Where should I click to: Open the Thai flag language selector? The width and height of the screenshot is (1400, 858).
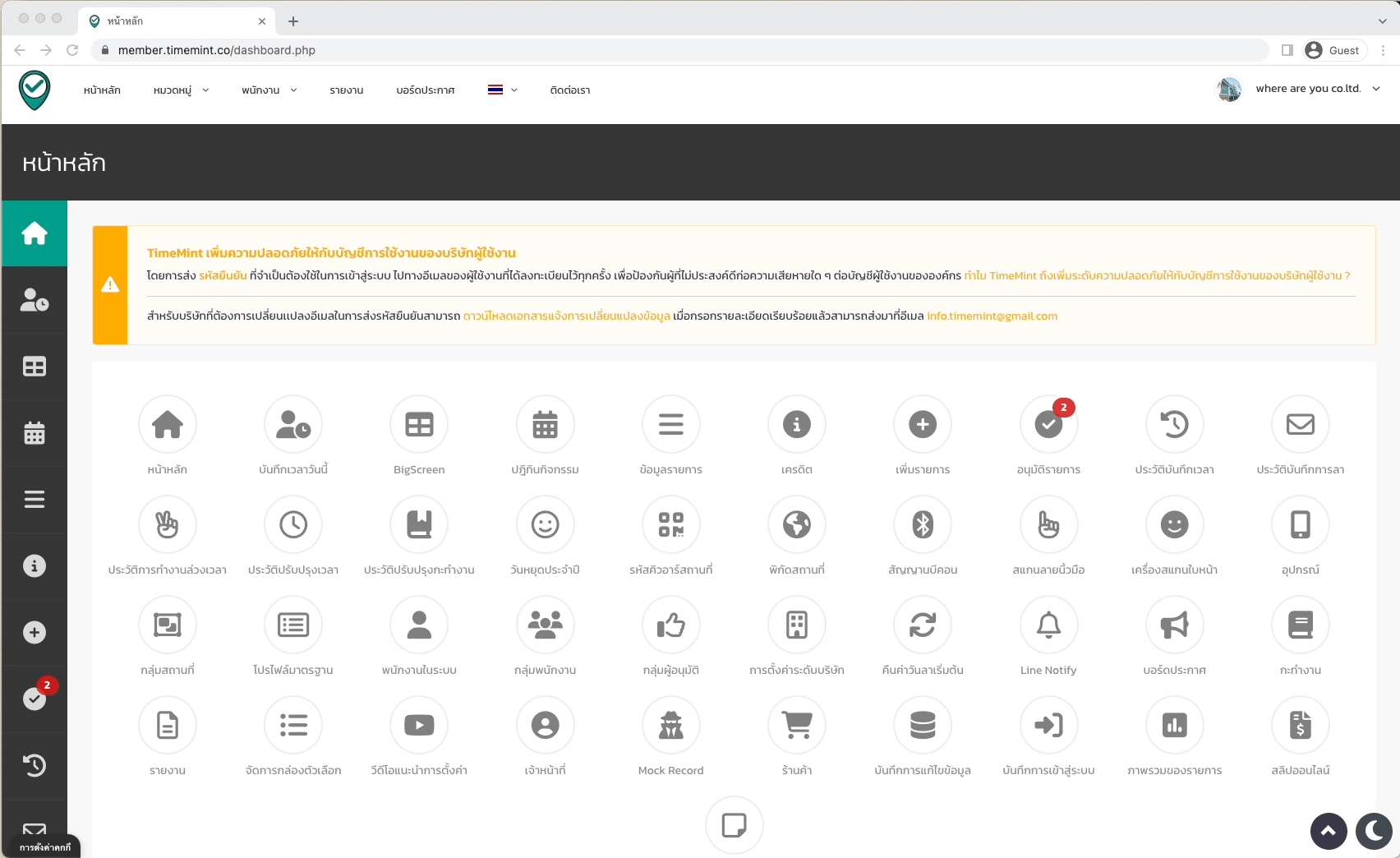pyautogui.click(x=502, y=90)
